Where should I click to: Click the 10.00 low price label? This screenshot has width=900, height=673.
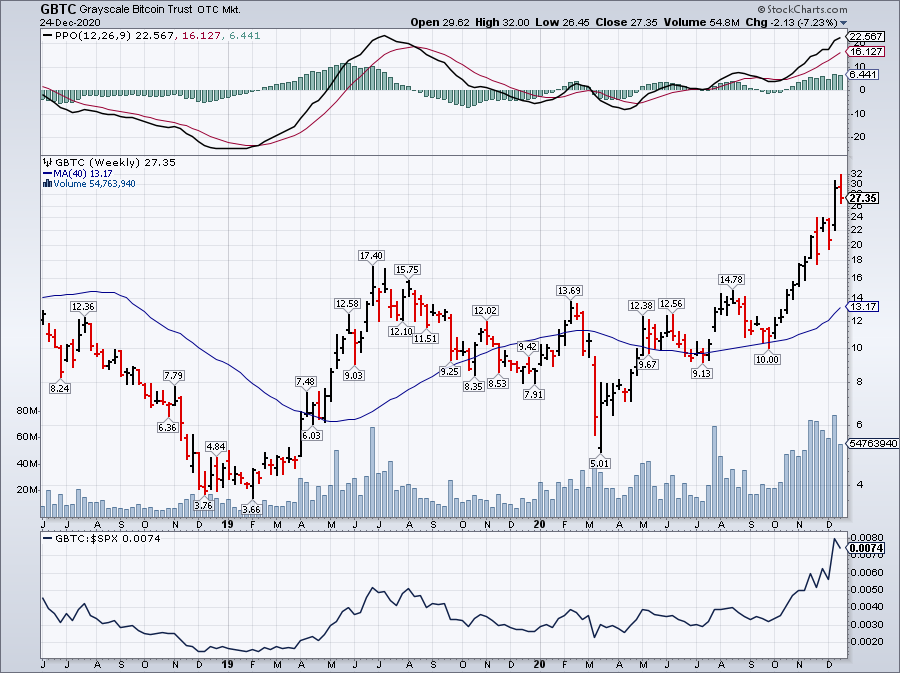click(x=767, y=359)
